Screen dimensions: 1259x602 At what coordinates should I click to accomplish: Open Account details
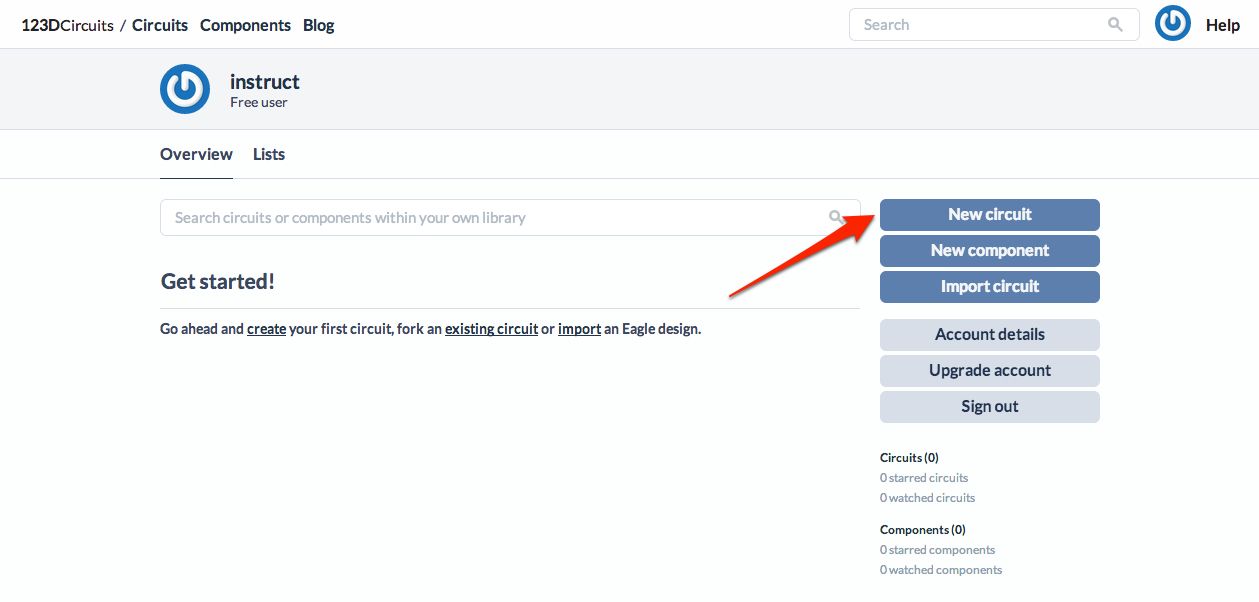point(989,334)
